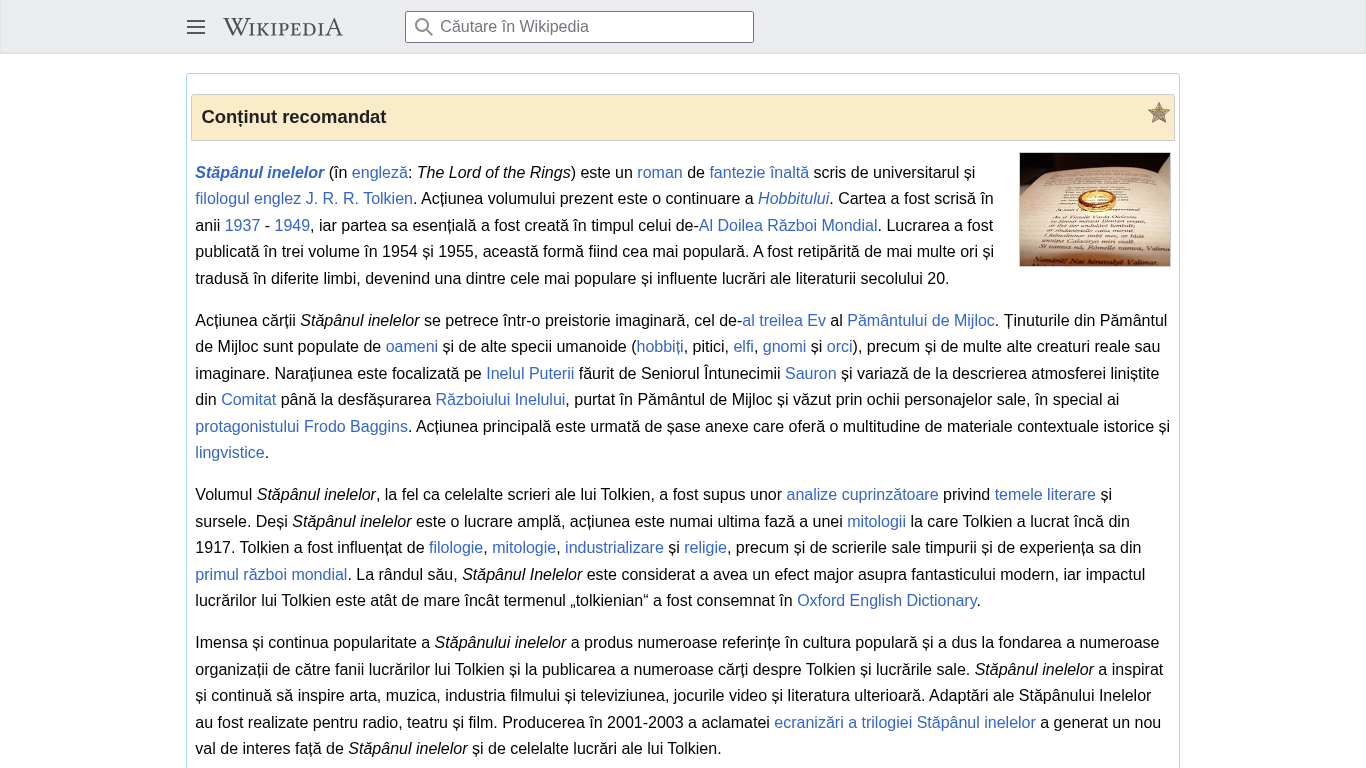Open the bold Stăpânul inelelor article link

pyautogui.click(x=260, y=172)
